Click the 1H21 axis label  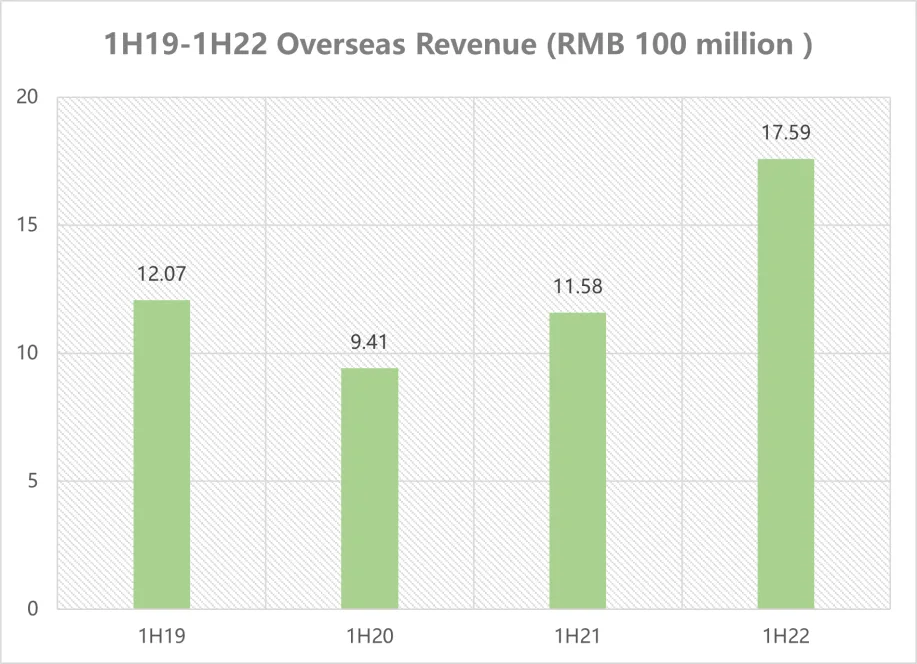[x=575, y=634]
